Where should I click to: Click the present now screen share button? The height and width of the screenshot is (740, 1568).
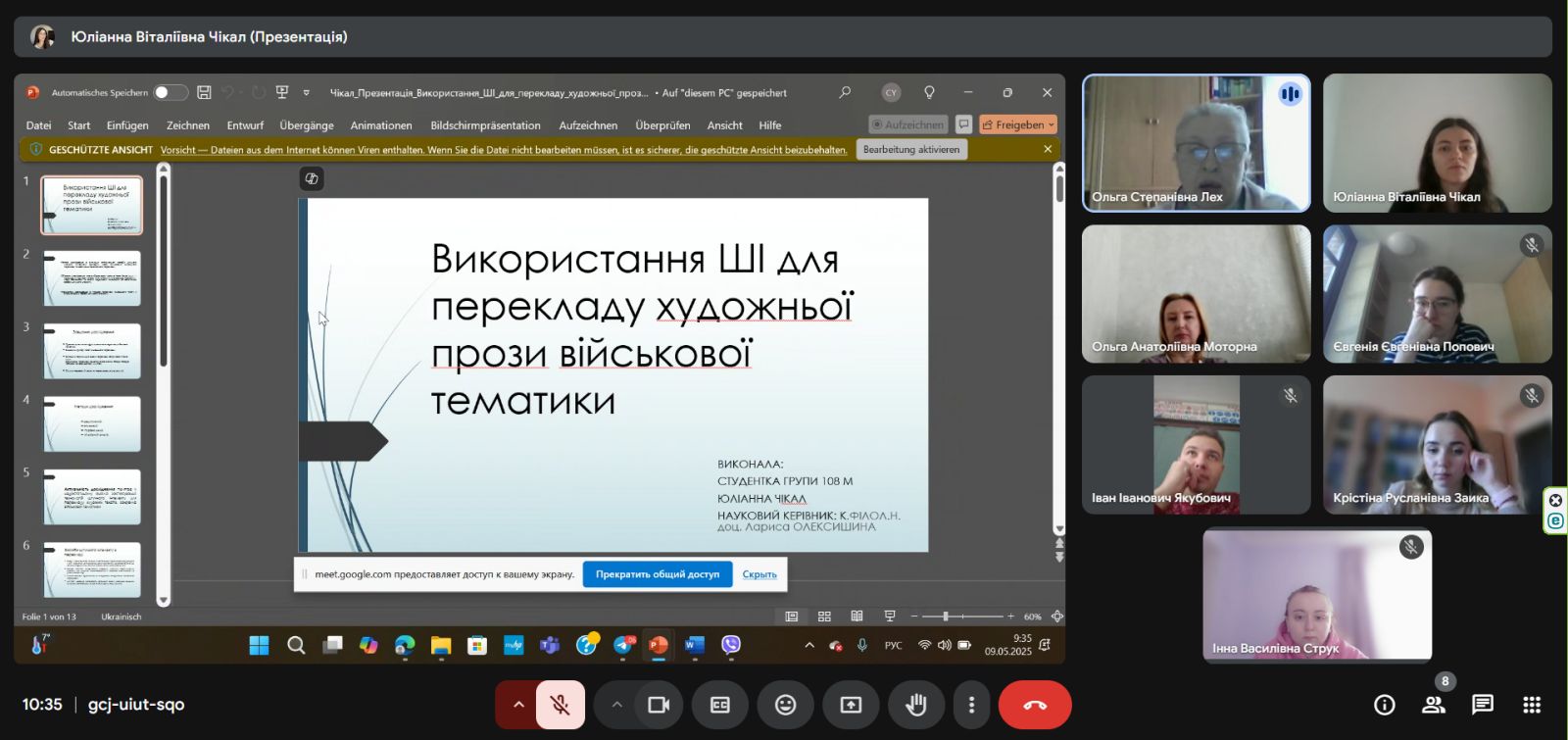851,705
